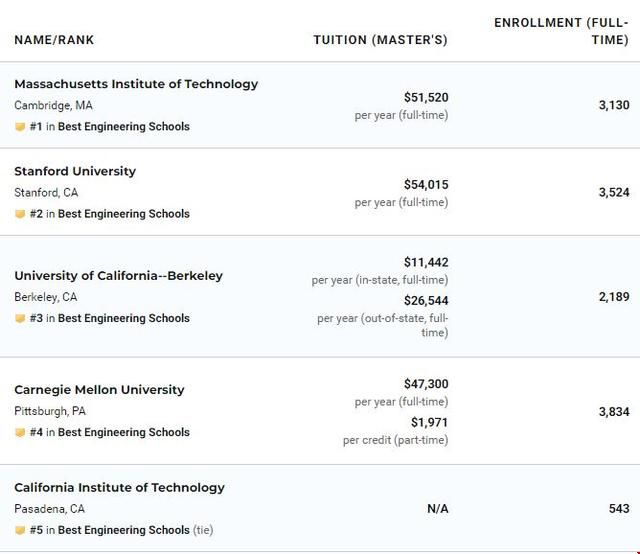Sort by the NAME/RANK column header
Viewport: 640px width, 554px height.
[54, 40]
